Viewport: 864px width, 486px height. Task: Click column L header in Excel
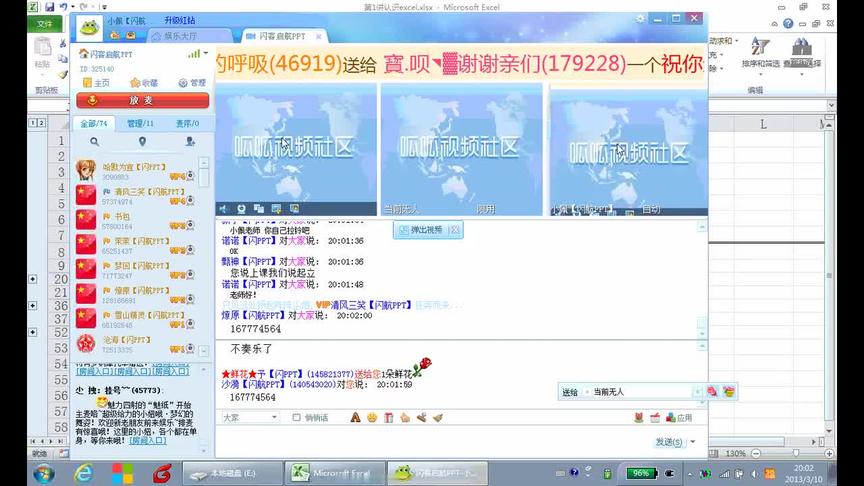coord(763,125)
